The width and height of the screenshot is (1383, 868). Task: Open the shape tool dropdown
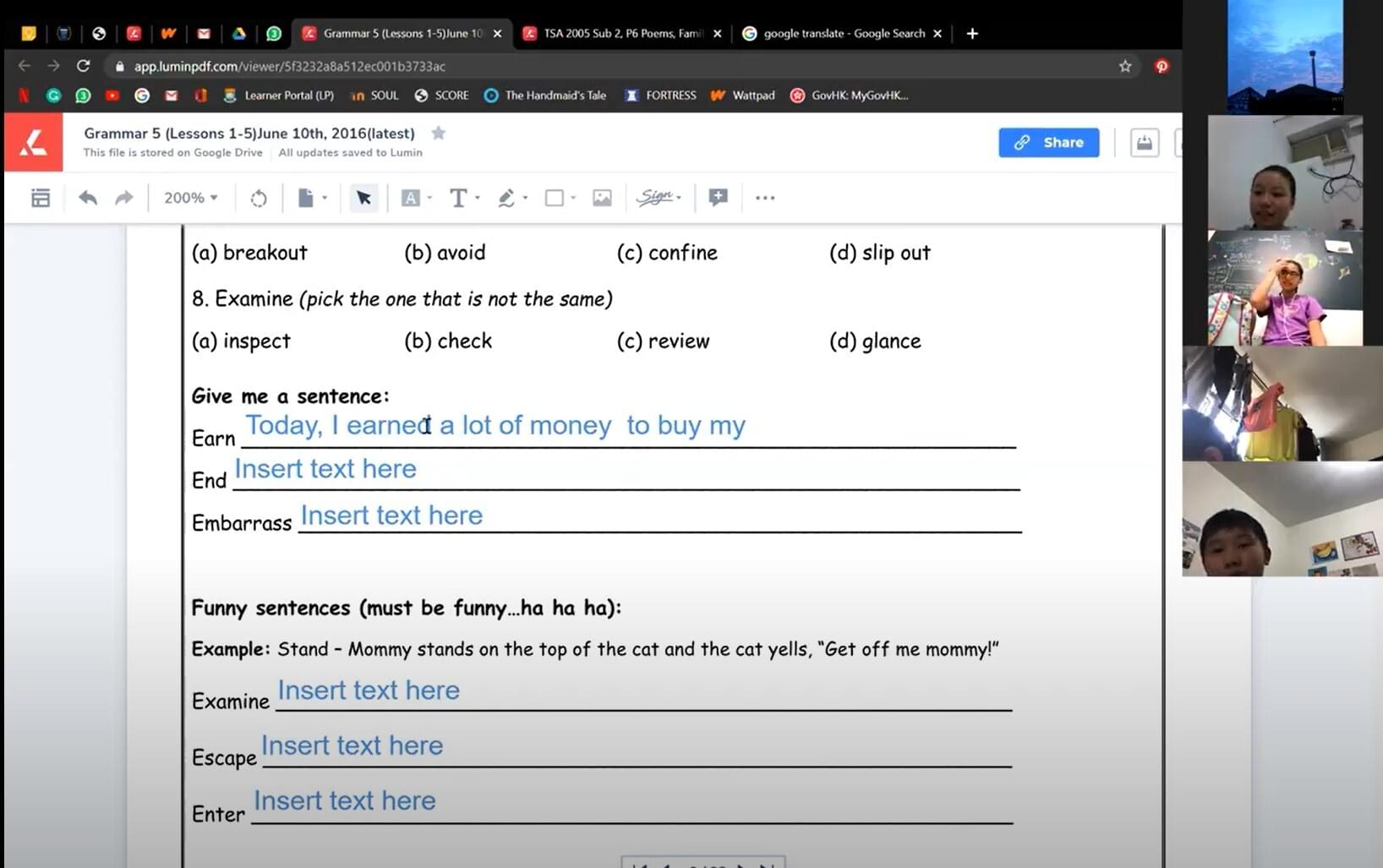(x=560, y=198)
